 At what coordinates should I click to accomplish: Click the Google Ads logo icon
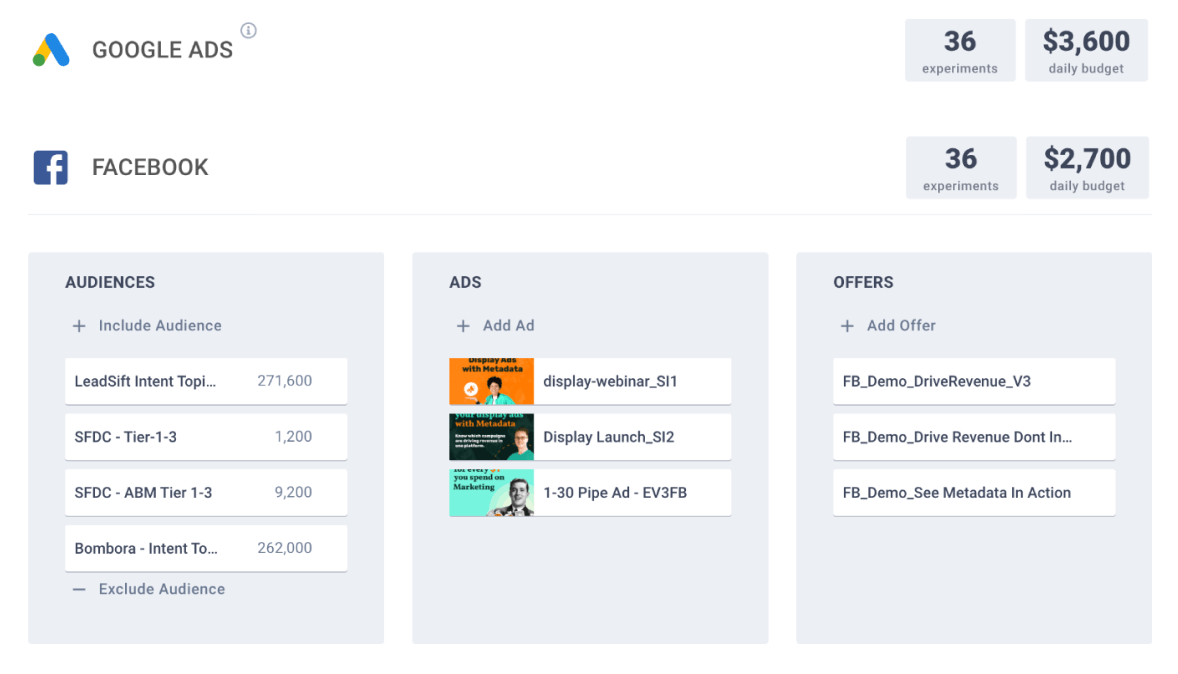coord(51,50)
